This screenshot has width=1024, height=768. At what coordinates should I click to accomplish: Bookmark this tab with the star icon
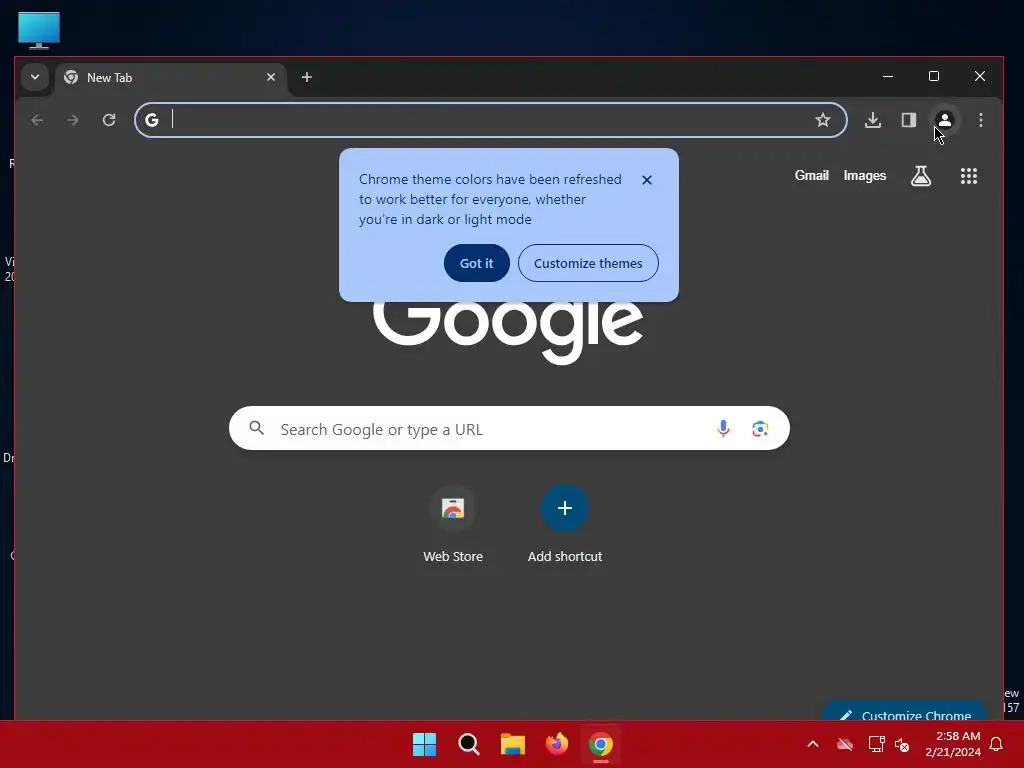823,120
